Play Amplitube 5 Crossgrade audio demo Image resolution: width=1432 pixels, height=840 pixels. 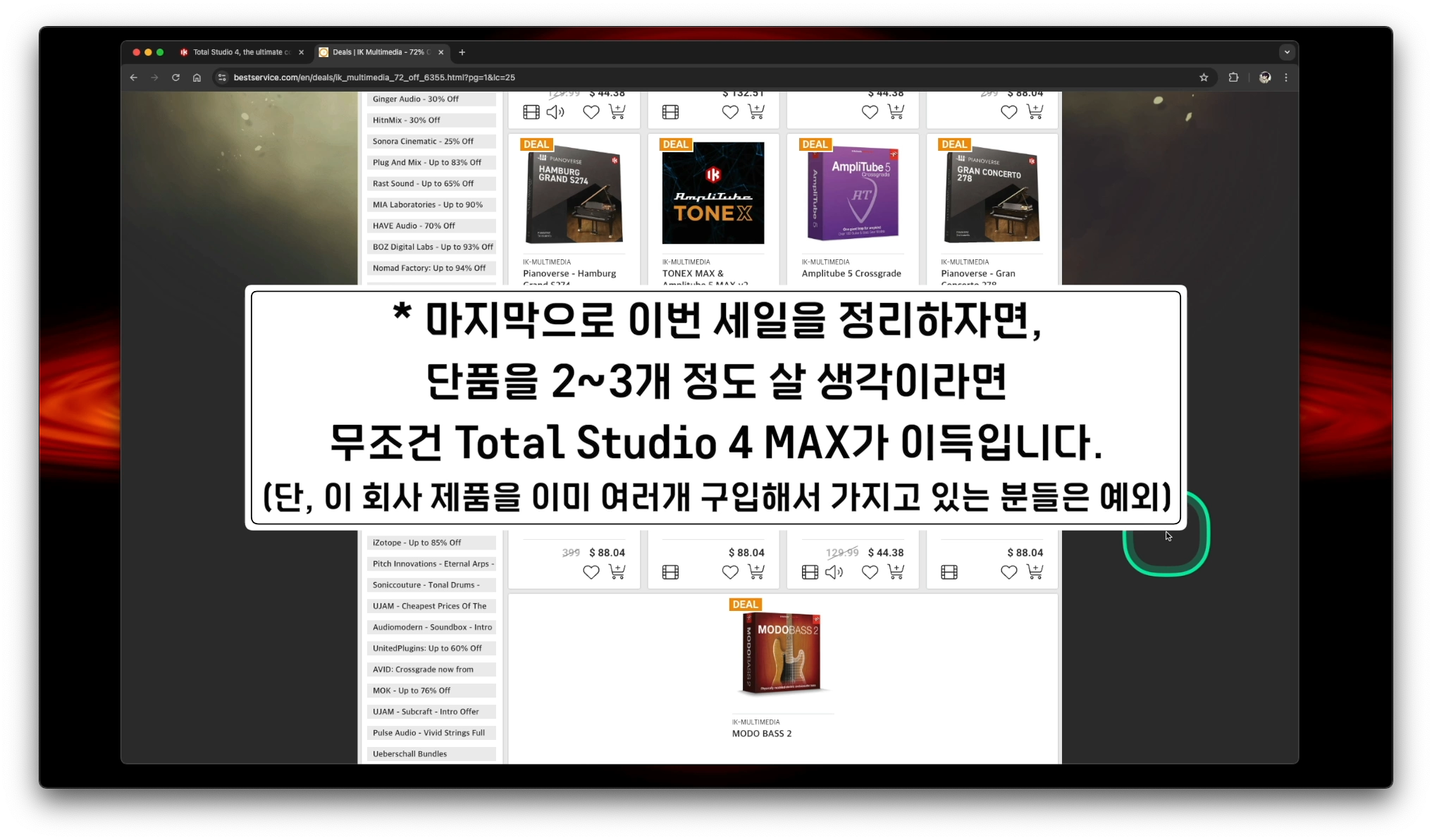tap(834, 572)
